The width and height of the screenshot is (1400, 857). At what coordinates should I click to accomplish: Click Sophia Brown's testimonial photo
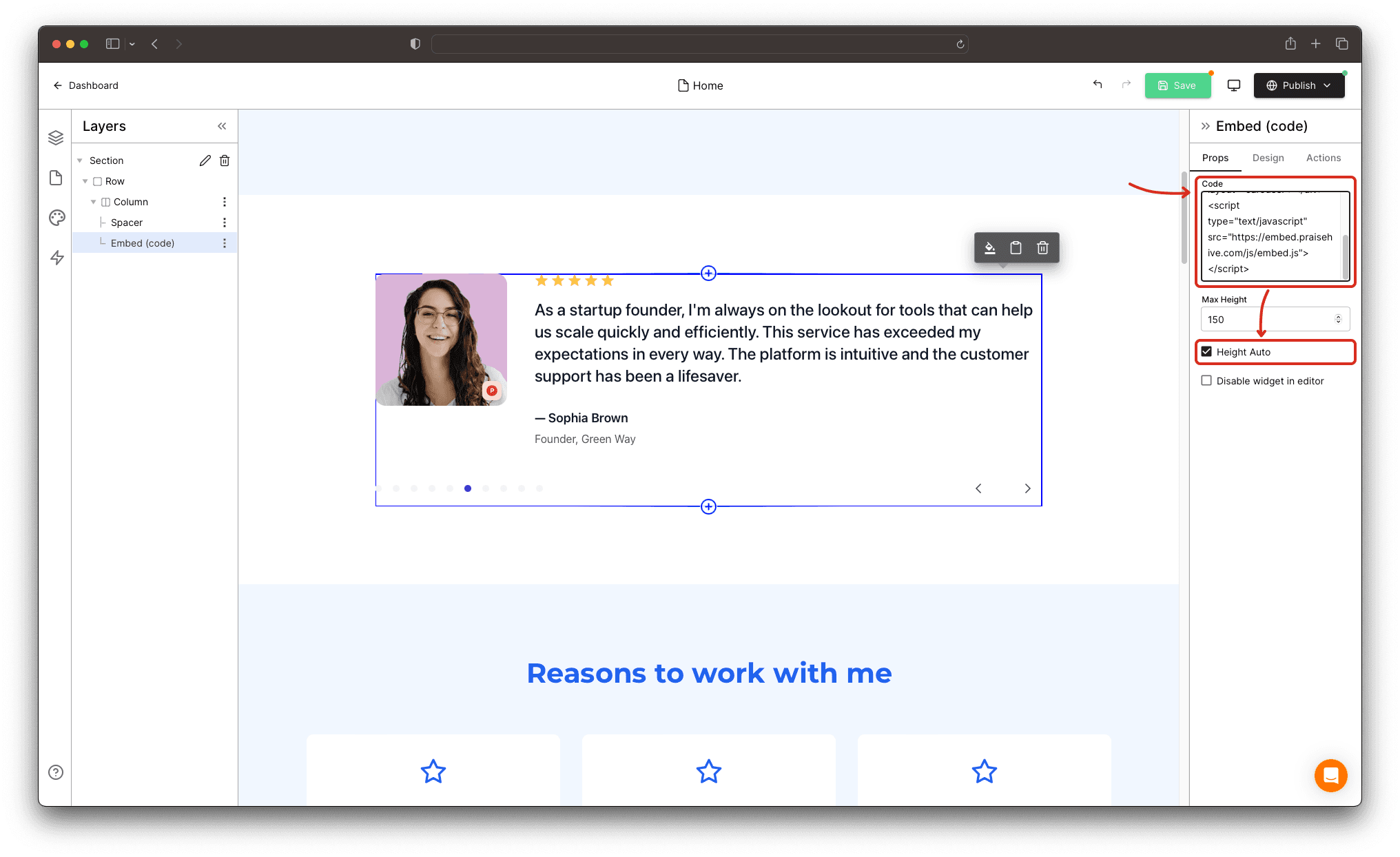(441, 340)
